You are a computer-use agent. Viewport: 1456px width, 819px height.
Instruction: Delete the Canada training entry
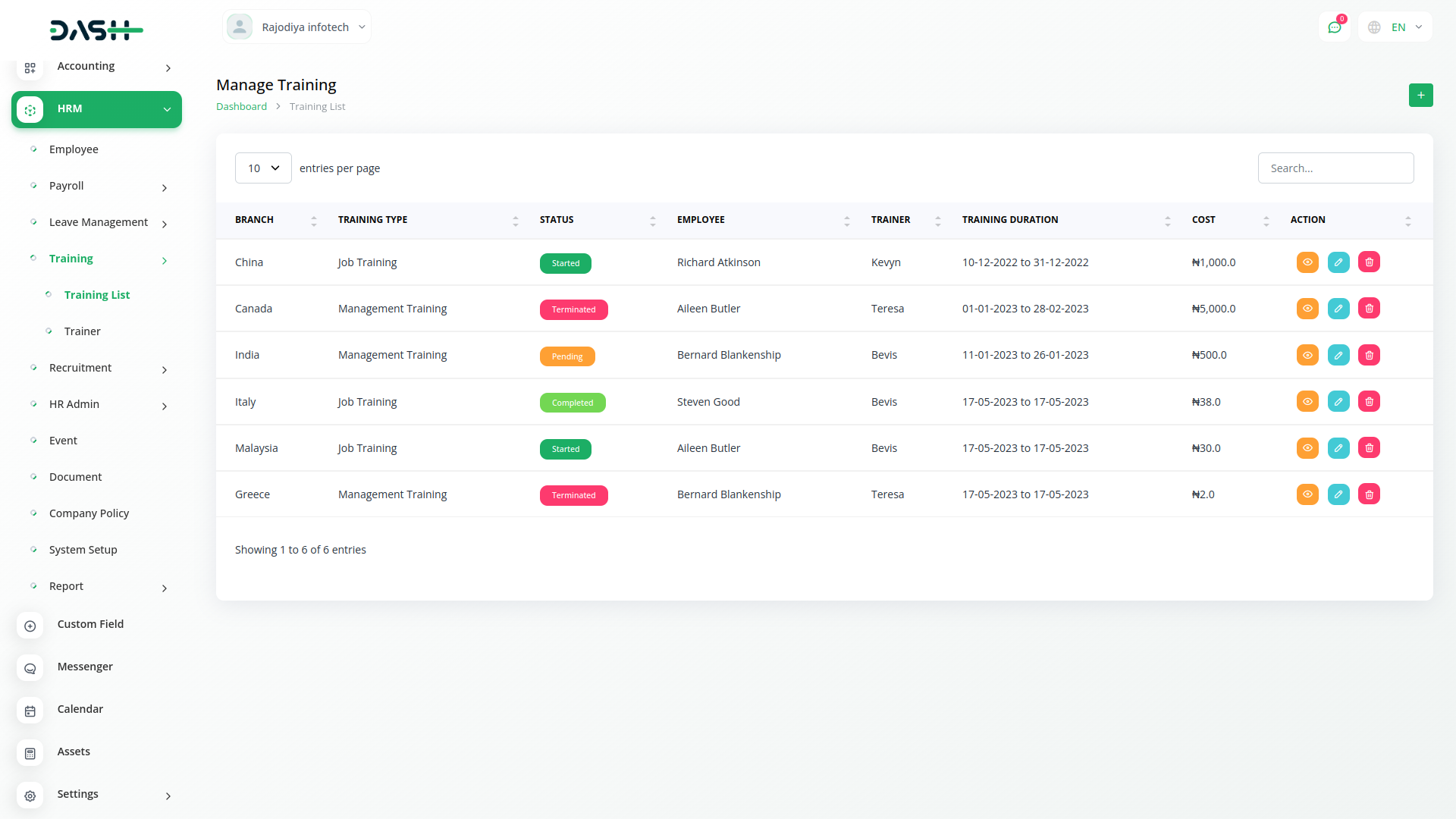pos(1369,309)
